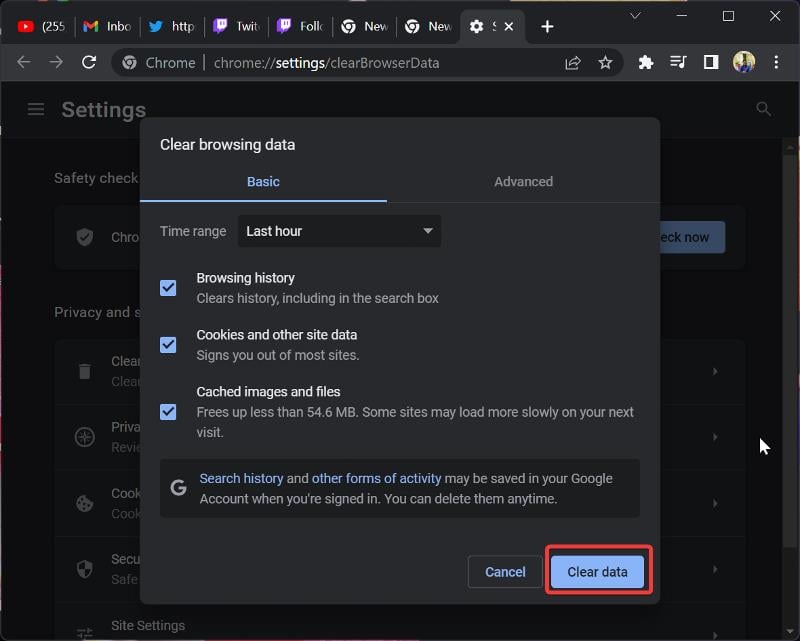Switch to the first New Tab
This screenshot has width=800, height=641.
coord(365,27)
